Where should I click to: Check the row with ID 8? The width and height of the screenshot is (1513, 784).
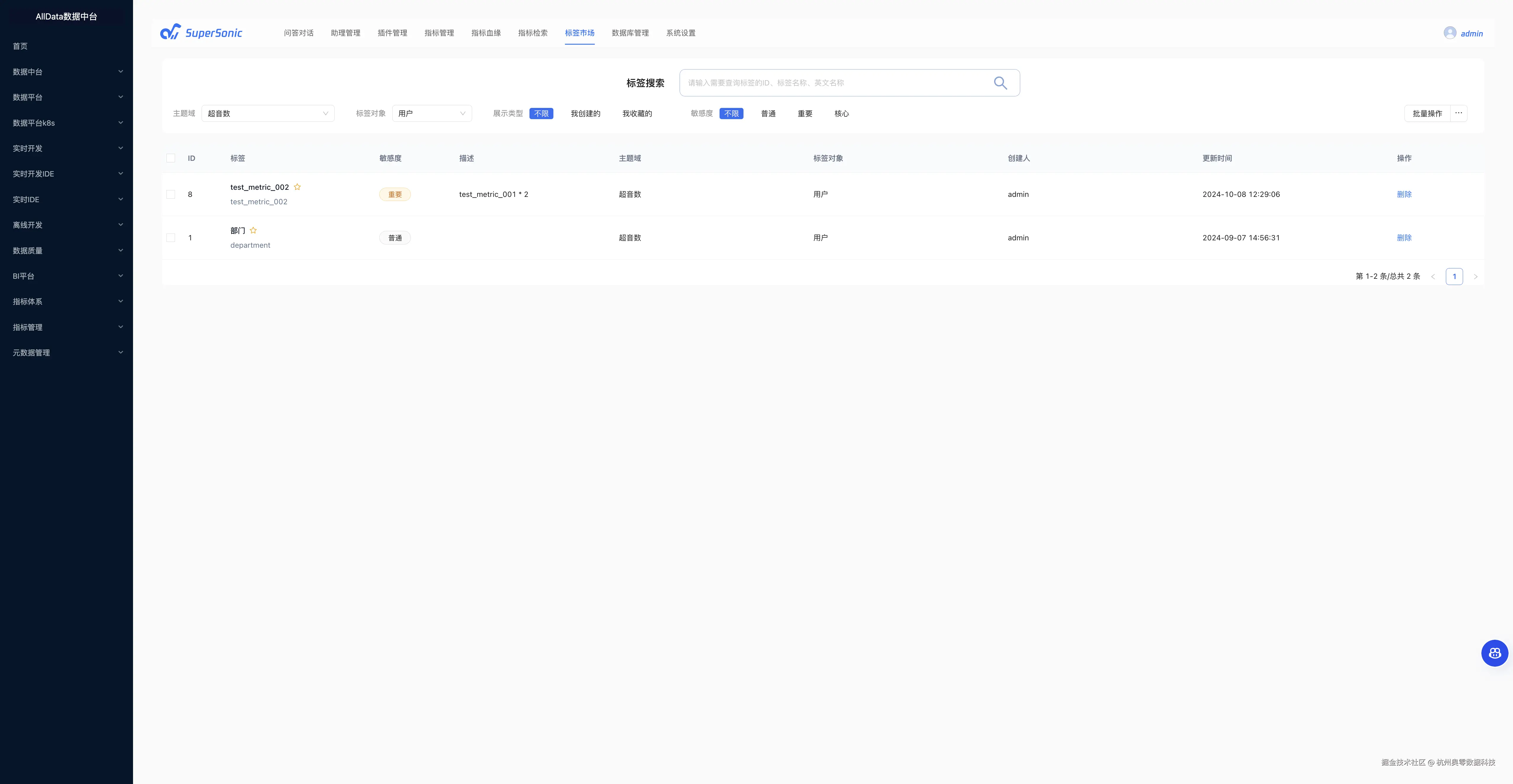pos(171,195)
